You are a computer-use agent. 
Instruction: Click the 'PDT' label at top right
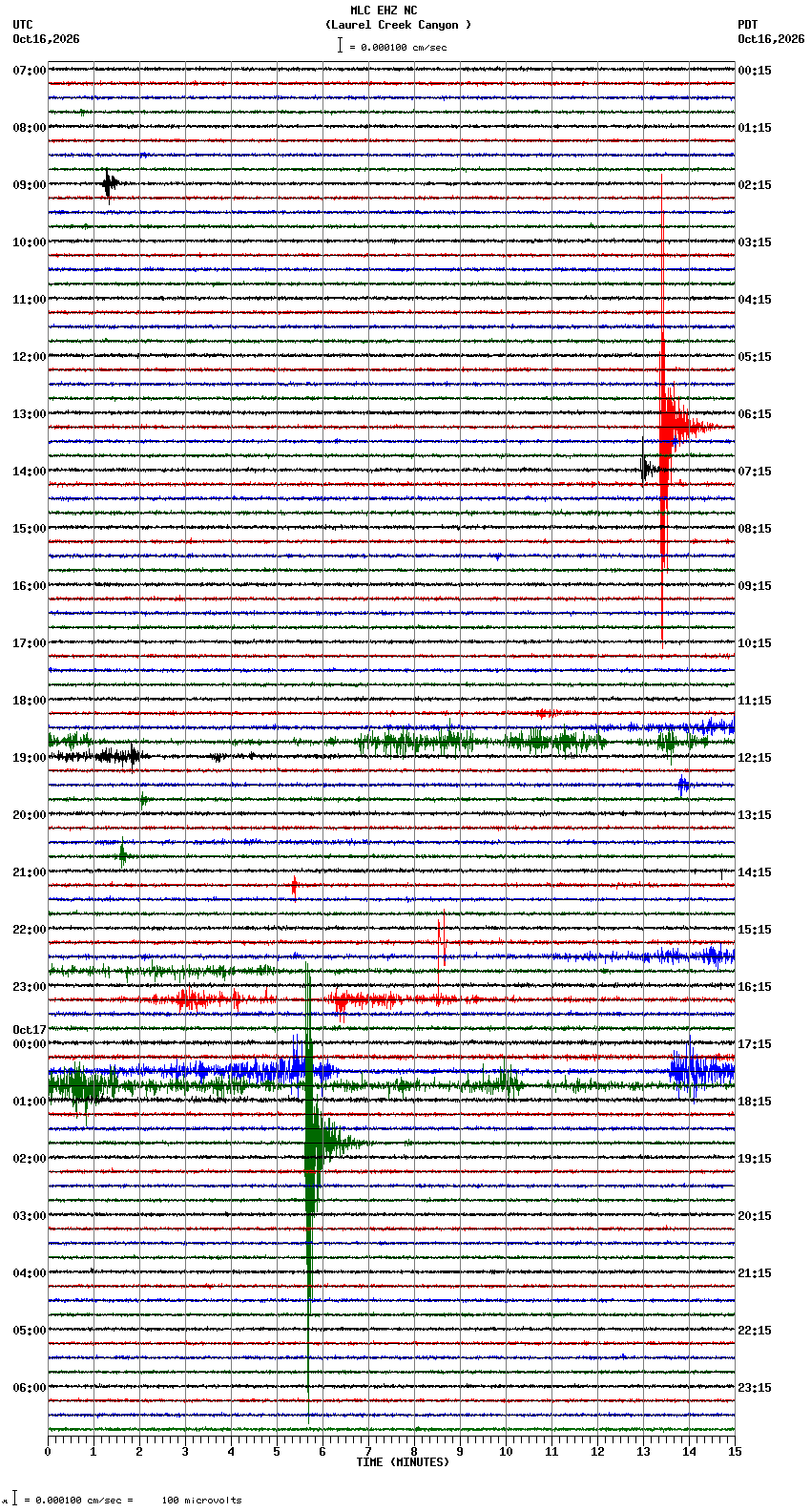coord(747,25)
